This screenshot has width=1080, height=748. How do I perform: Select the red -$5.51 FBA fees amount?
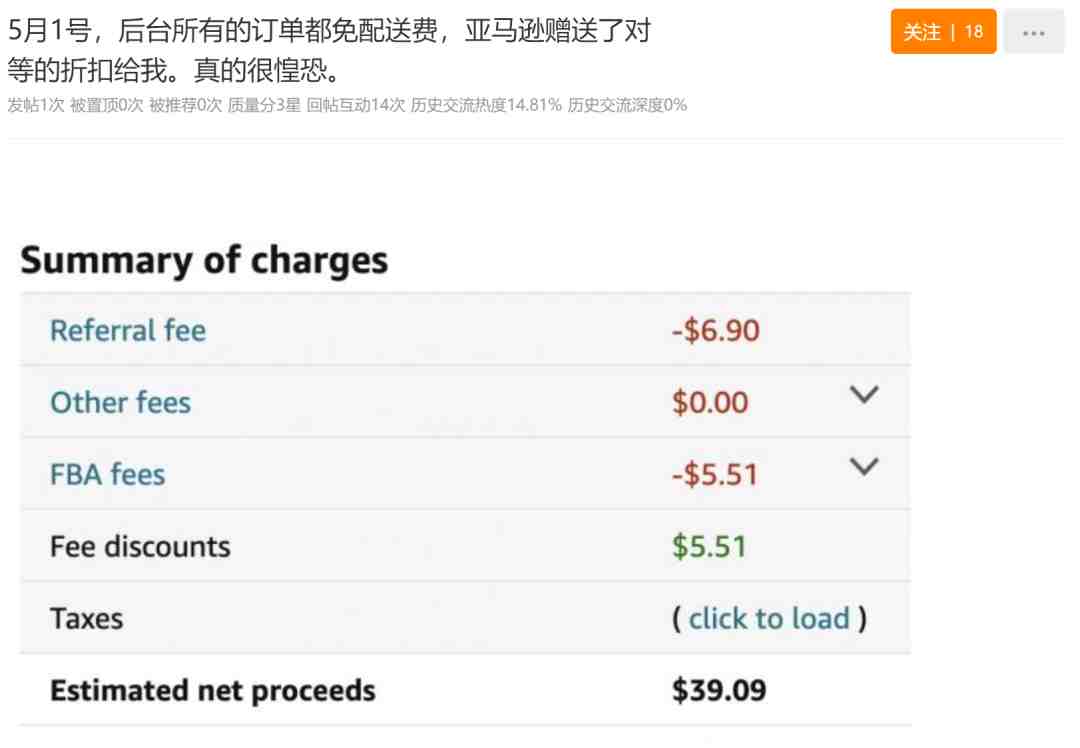coord(715,475)
